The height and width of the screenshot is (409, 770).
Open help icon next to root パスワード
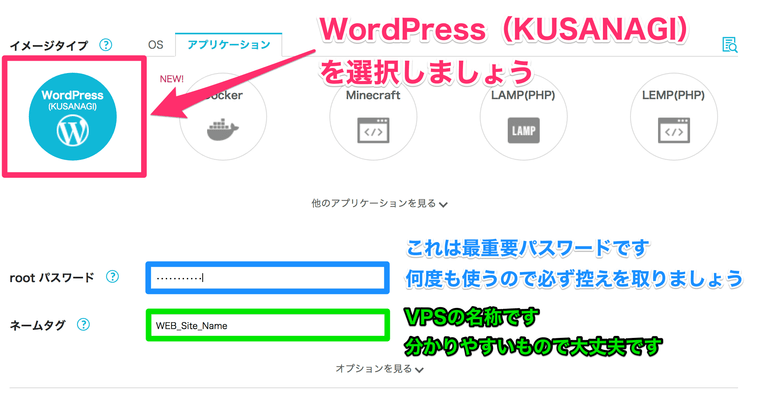click(x=112, y=277)
